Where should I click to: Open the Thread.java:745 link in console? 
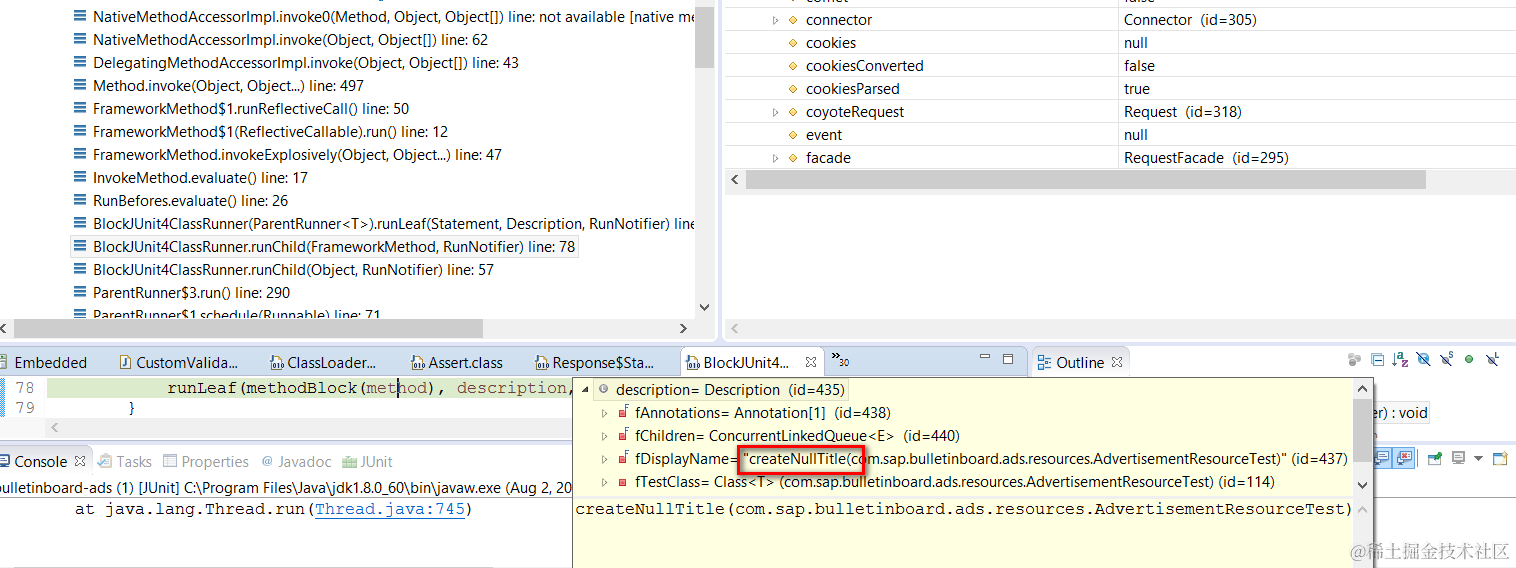point(390,510)
